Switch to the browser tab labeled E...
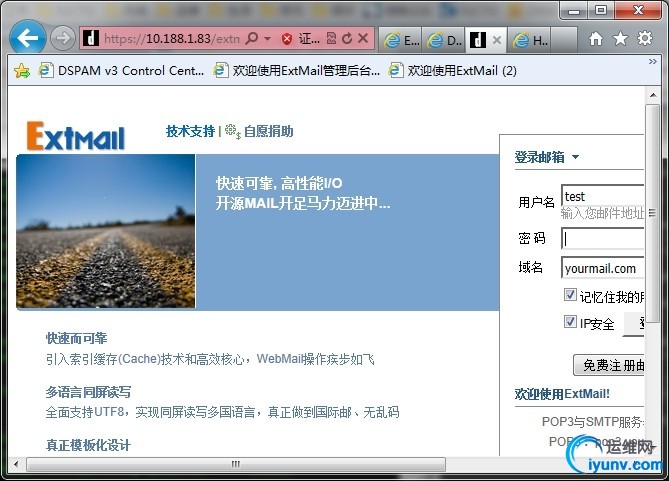 tap(400, 40)
